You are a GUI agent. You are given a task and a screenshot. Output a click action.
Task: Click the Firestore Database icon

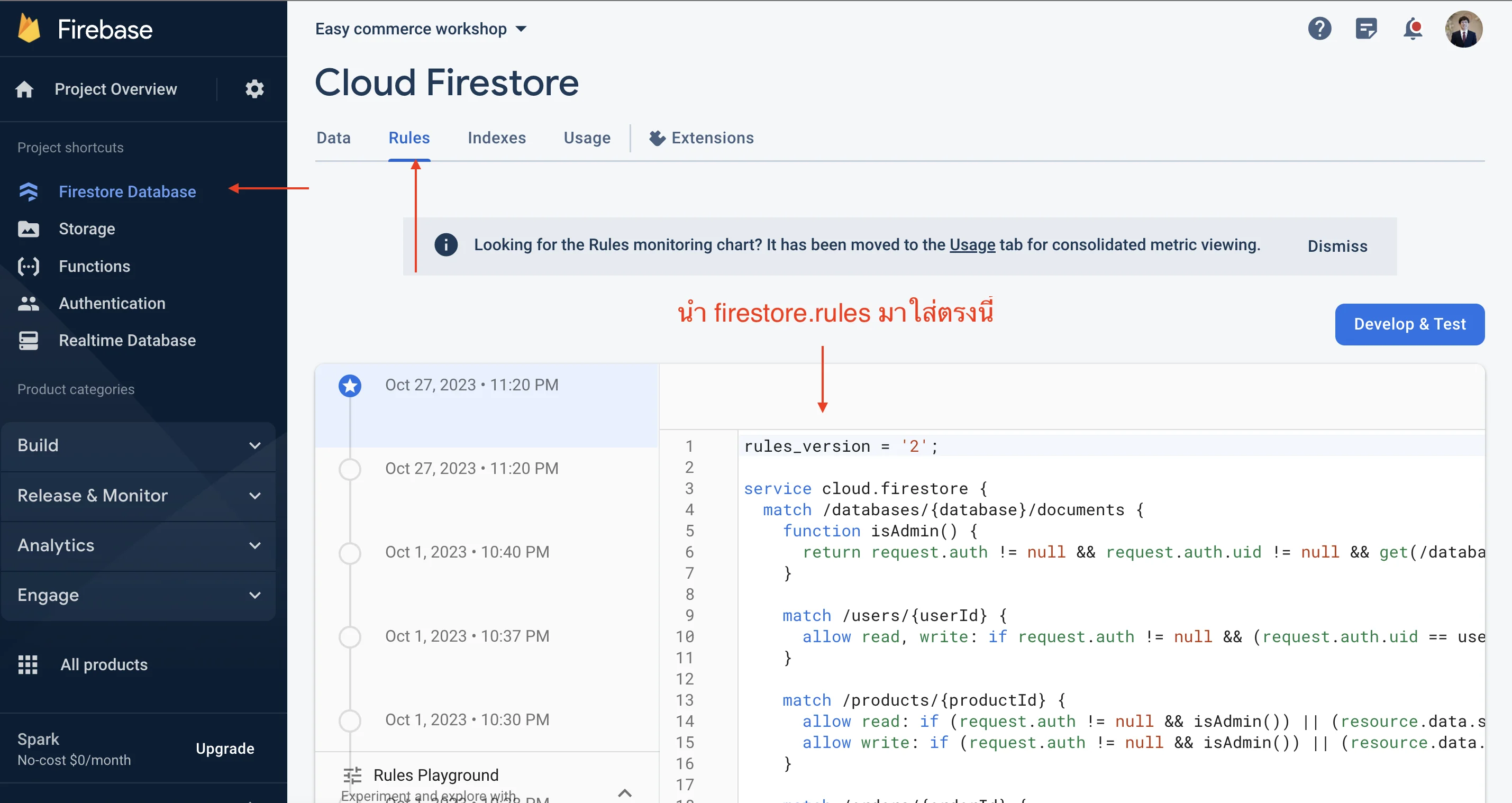click(x=28, y=191)
